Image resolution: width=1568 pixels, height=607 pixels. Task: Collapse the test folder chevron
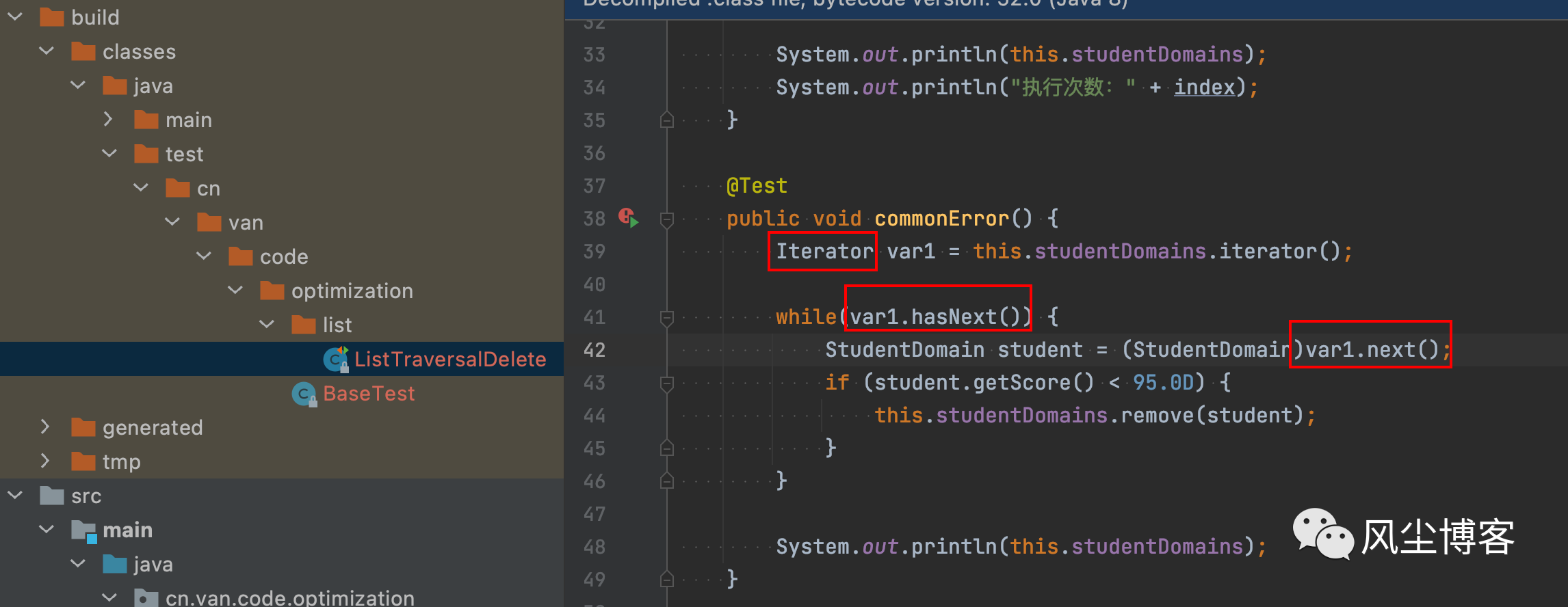[x=109, y=153]
